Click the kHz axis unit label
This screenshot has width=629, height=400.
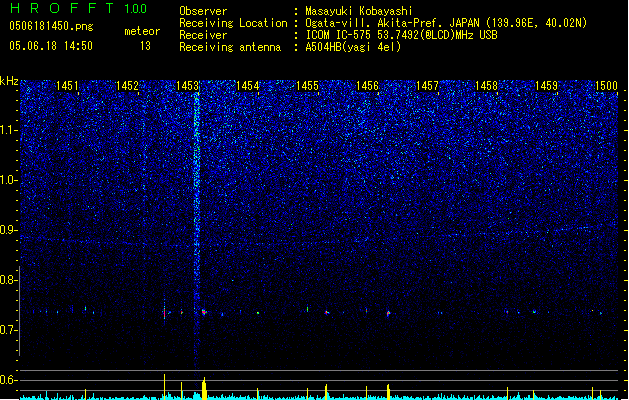click(x=9, y=81)
